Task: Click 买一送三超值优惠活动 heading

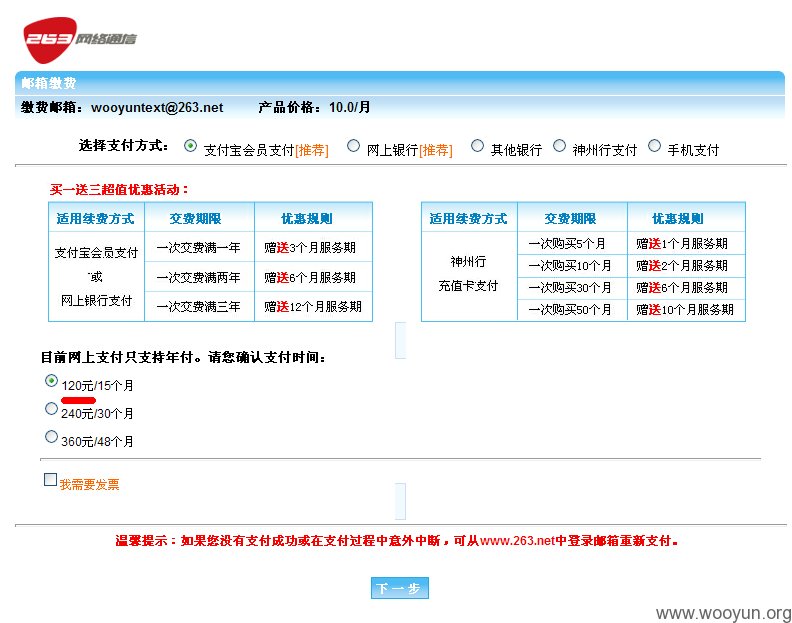Action: click(119, 190)
